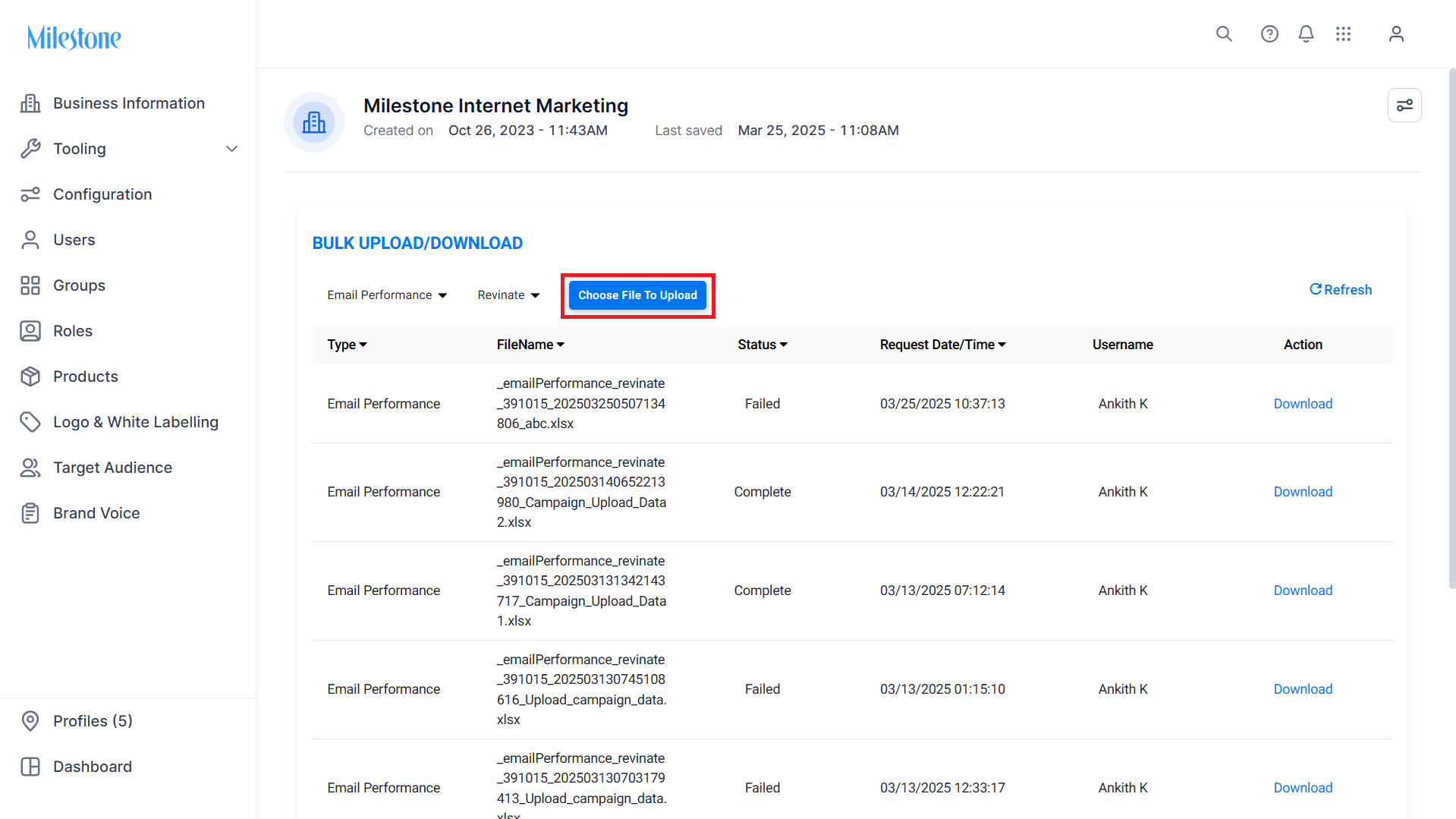Click the Milestone logo
Image resolution: width=1456 pixels, height=819 pixels.
click(x=74, y=37)
